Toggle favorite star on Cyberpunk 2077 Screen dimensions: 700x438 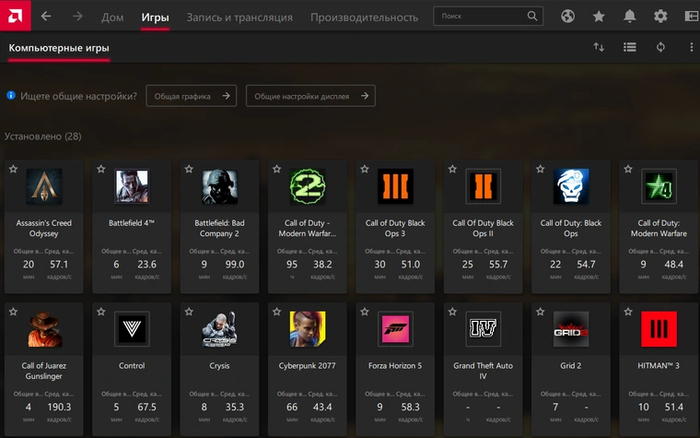click(278, 312)
